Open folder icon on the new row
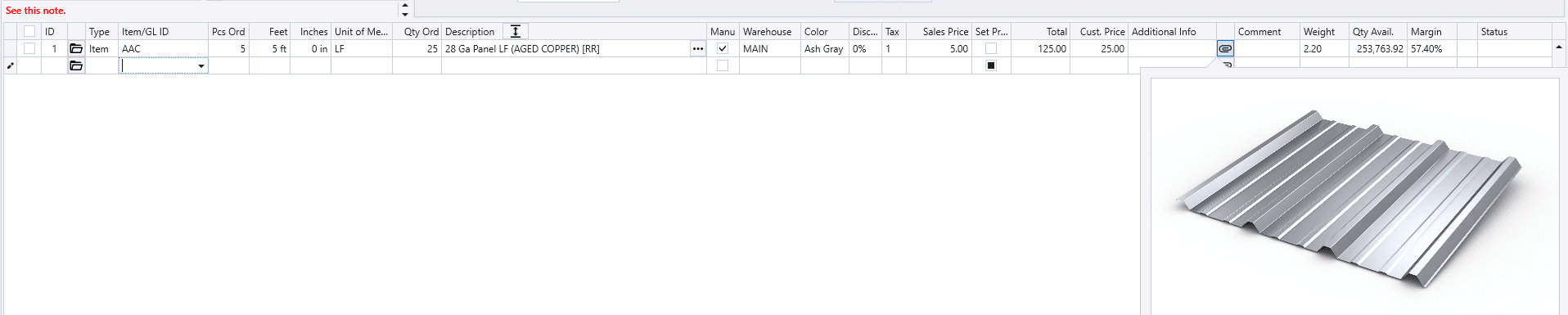Image resolution: width=1568 pixels, height=315 pixels. (x=76, y=65)
